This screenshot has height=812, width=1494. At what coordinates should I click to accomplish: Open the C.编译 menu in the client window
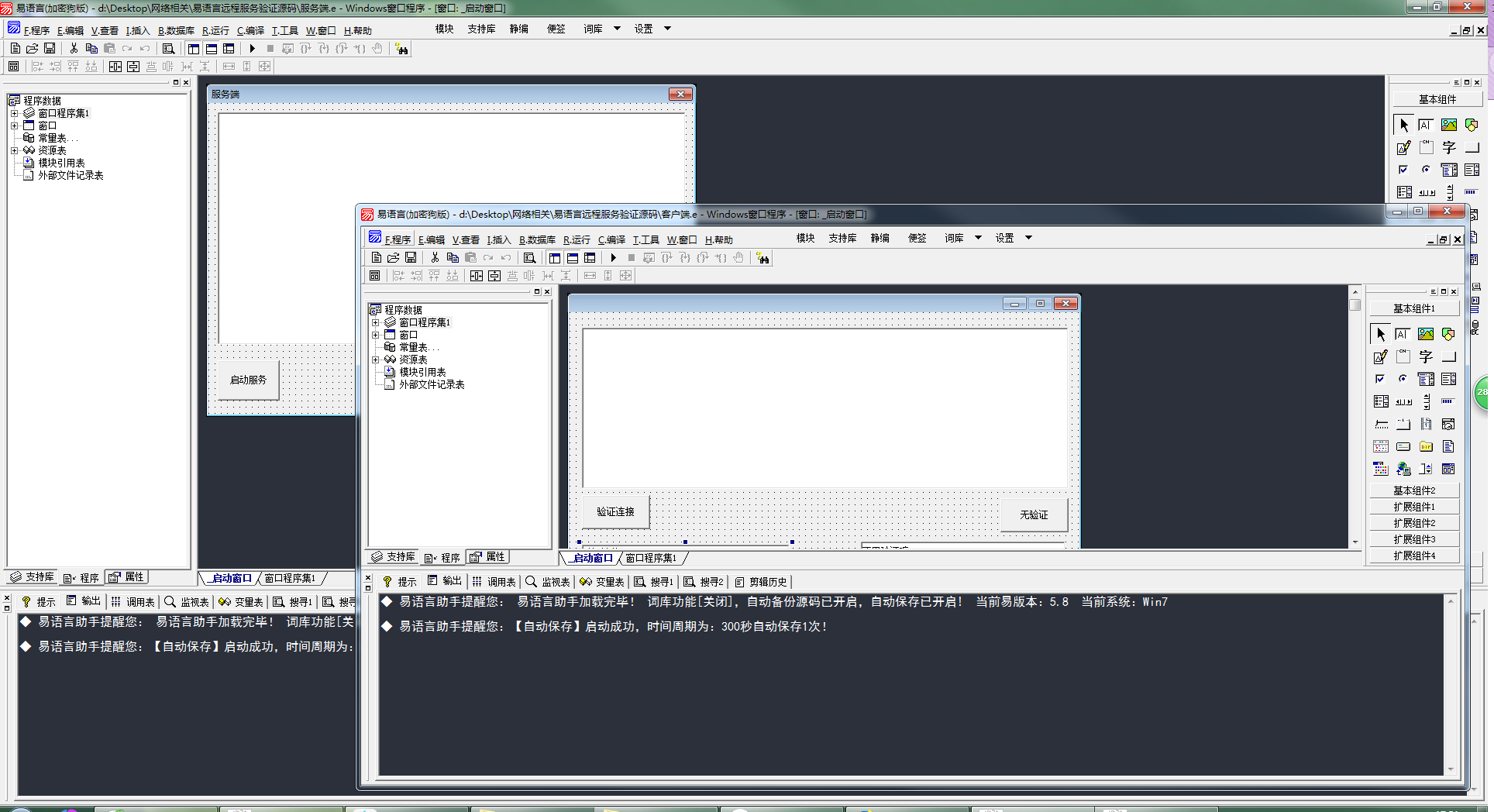pyautogui.click(x=611, y=239)
